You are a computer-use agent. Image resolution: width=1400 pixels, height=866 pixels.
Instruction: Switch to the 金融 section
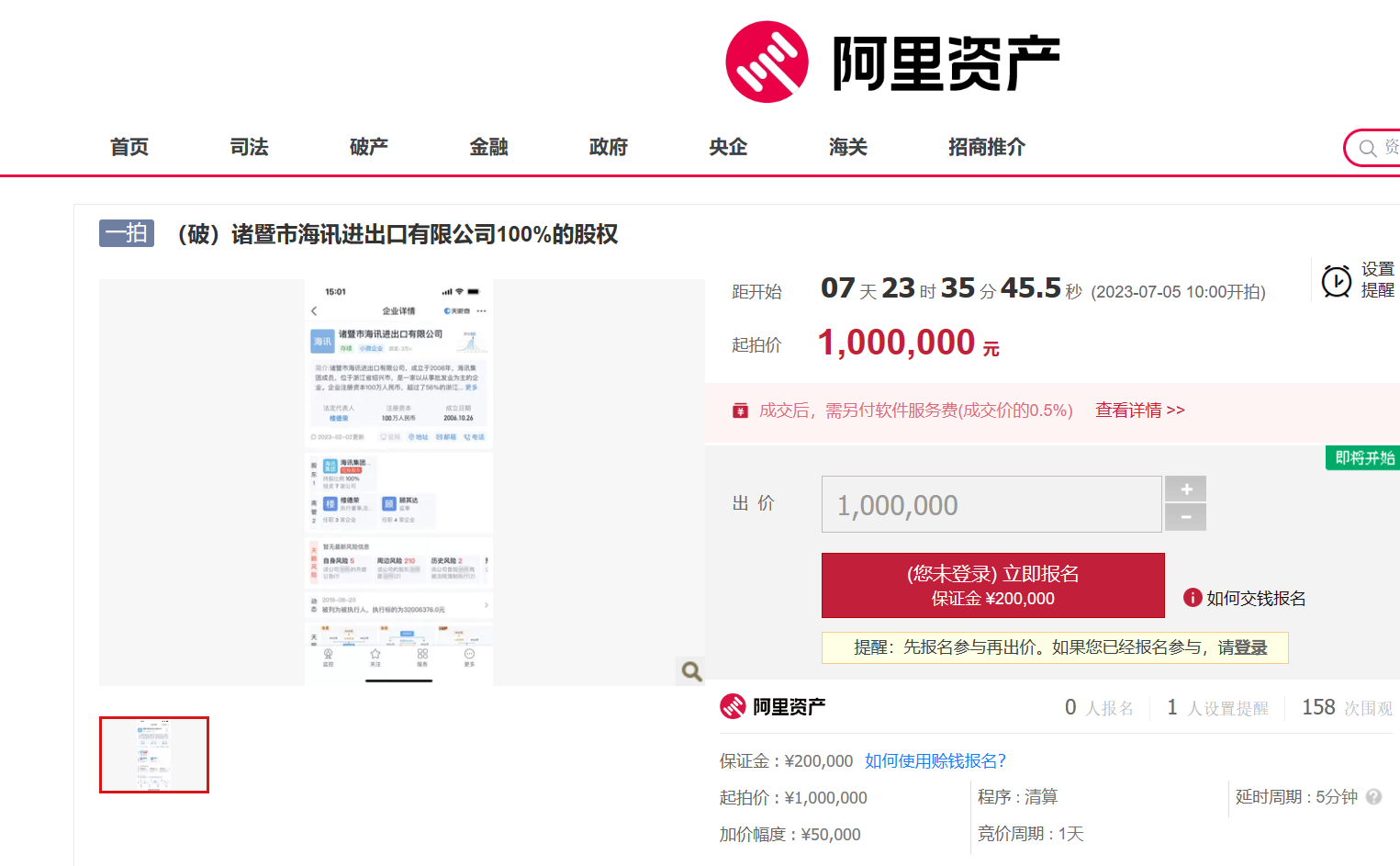(488, 147)
